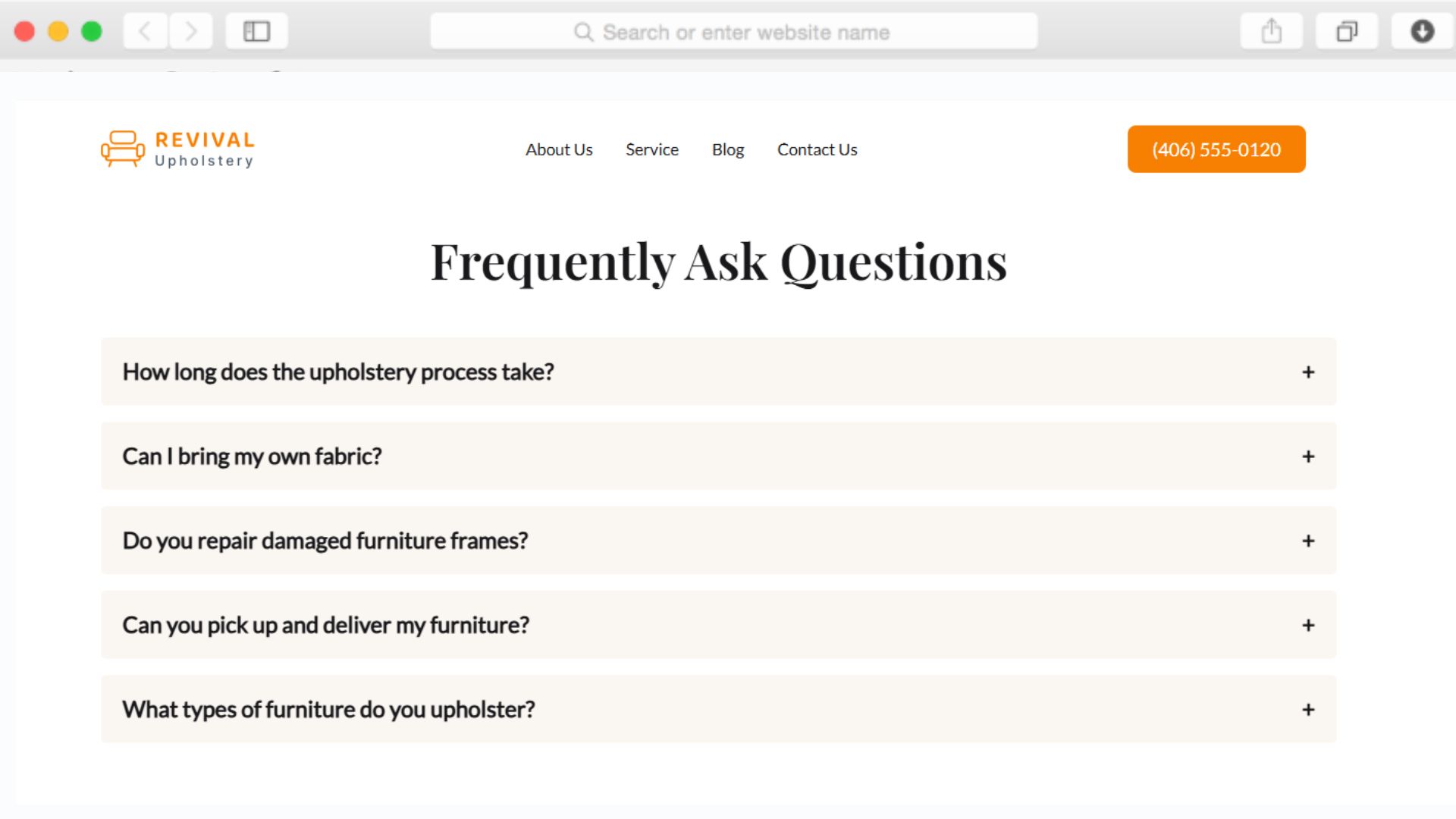This screenshot has width=1456, height=819.
Task: Click the Revival Upholstery armchair logo
Action: tap(123, 149)
